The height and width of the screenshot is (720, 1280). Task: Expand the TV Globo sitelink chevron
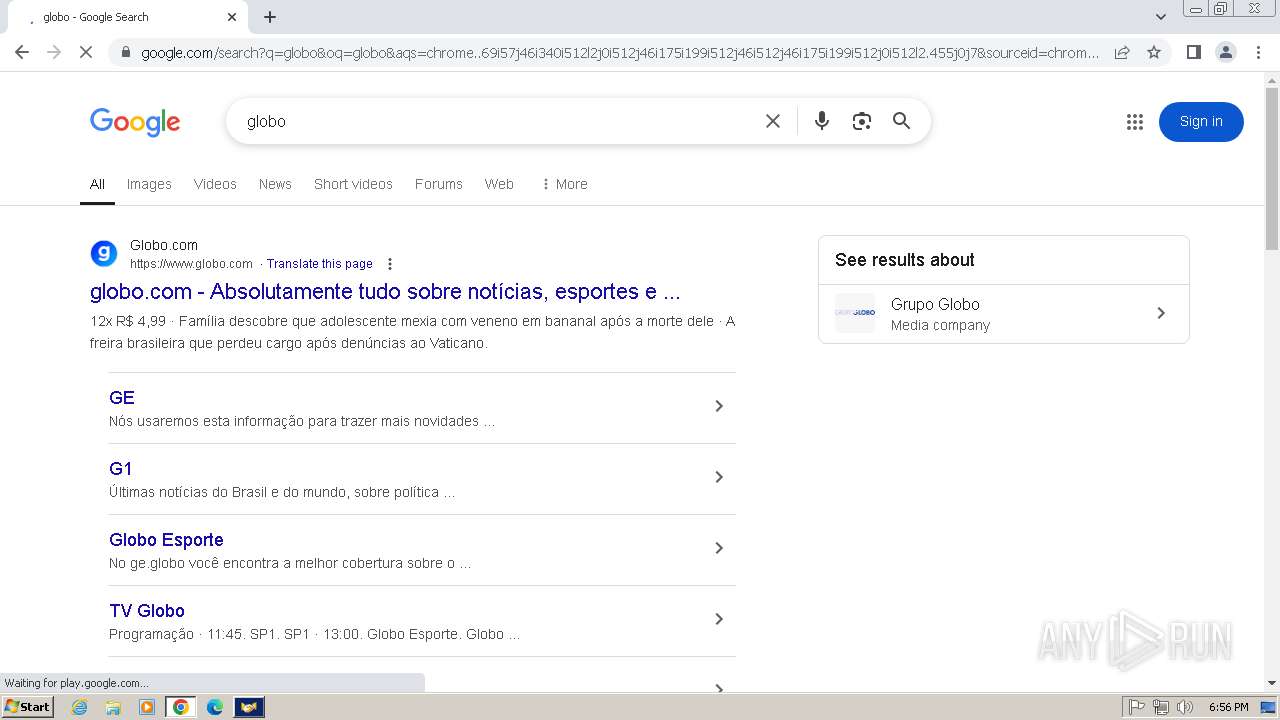pos(719,619)
